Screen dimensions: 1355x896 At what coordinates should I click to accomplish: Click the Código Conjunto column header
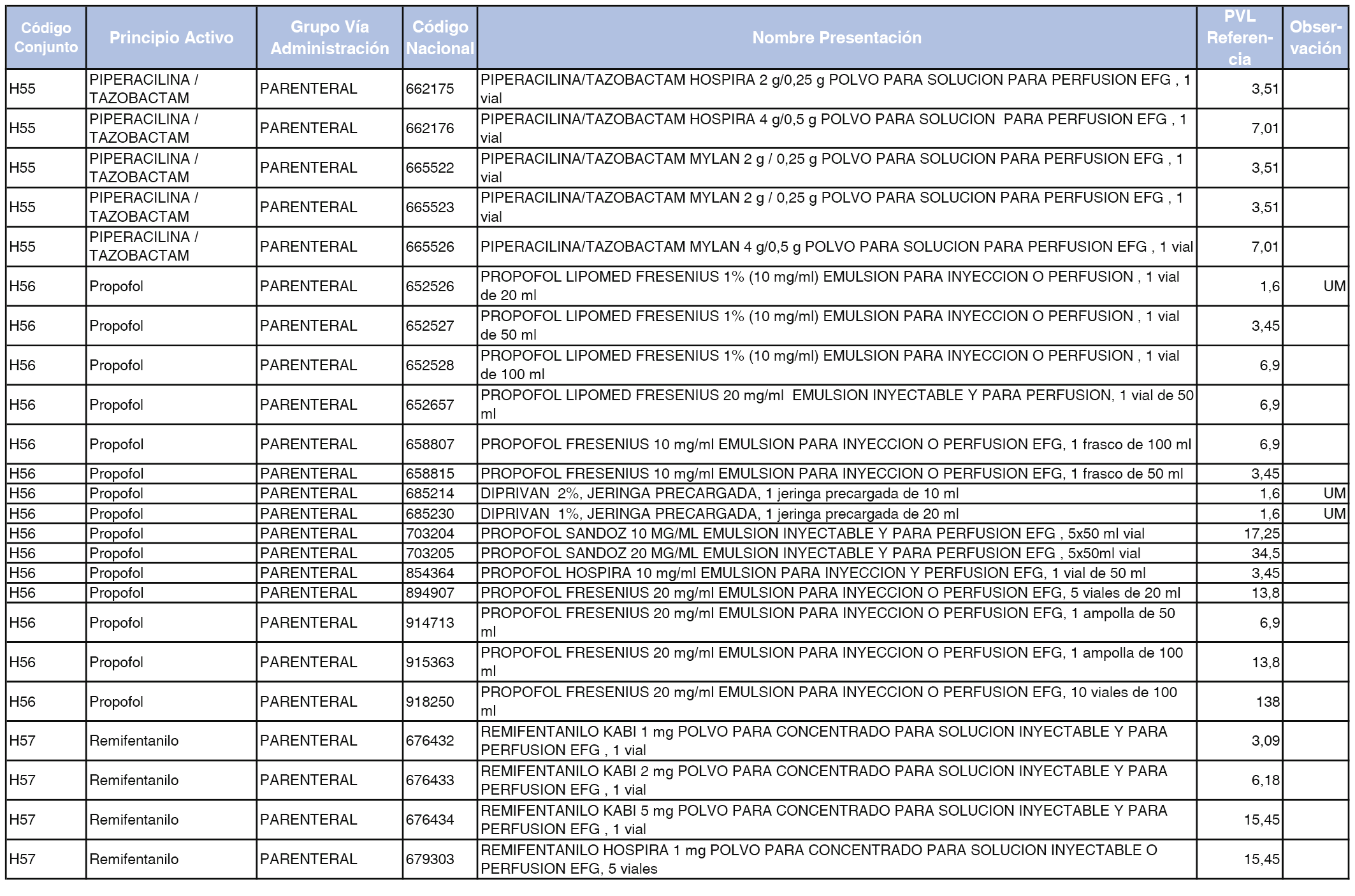click(x=46, y=38)
